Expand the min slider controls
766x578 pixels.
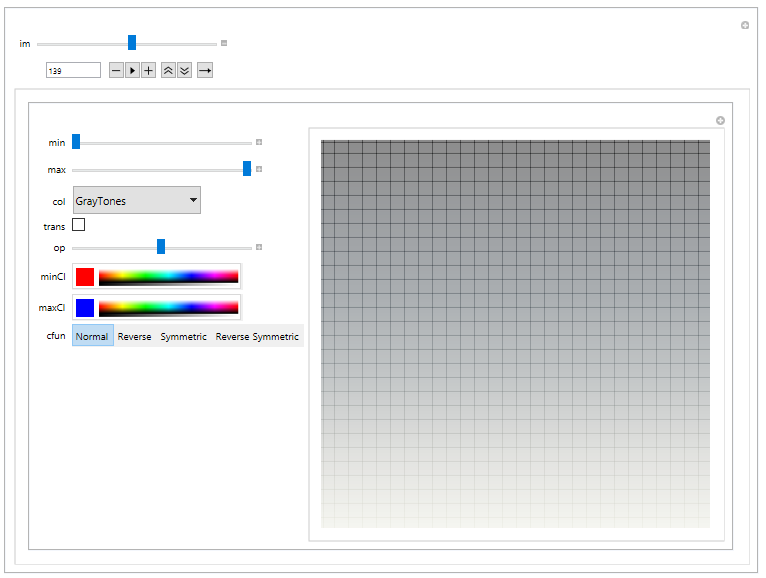click(x=259, y=142)
